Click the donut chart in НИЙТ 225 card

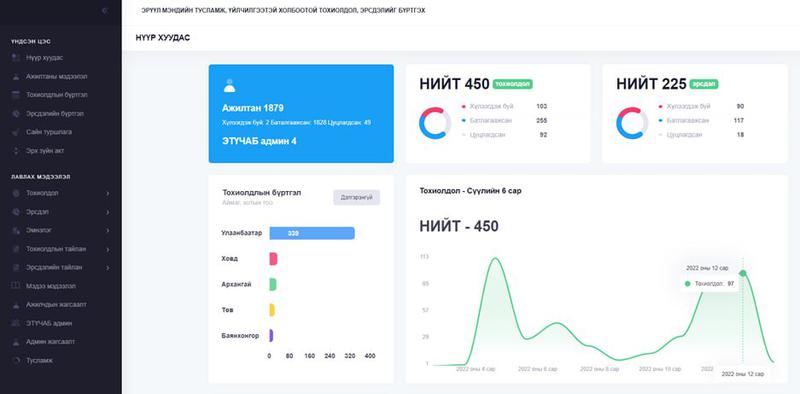[x=632, y=123]
